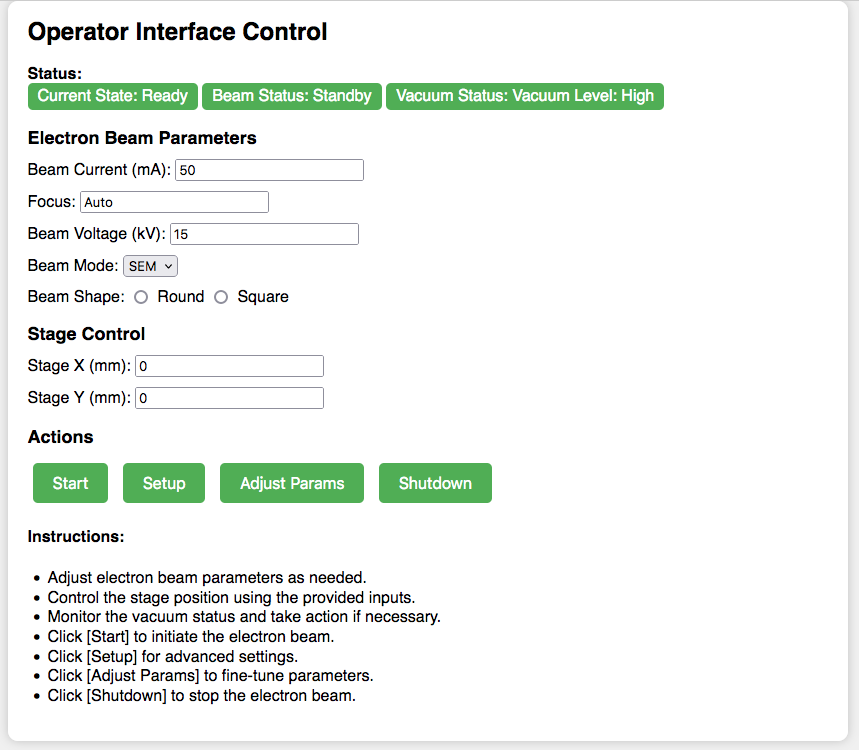Click the Start button
Screen dimensions: 859x750
coord(70,483)
